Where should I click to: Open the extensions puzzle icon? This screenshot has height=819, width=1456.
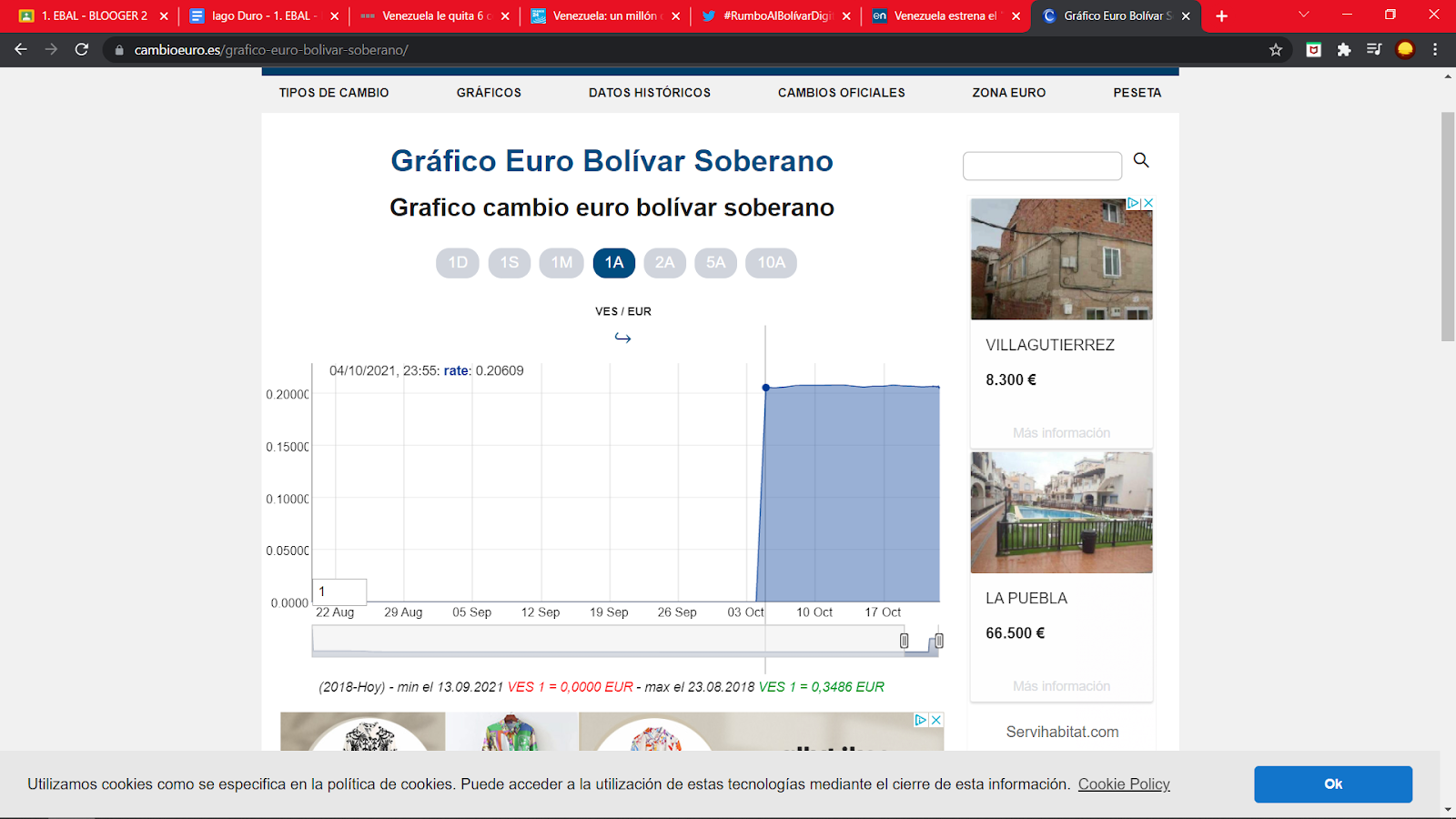point(1344,50)
